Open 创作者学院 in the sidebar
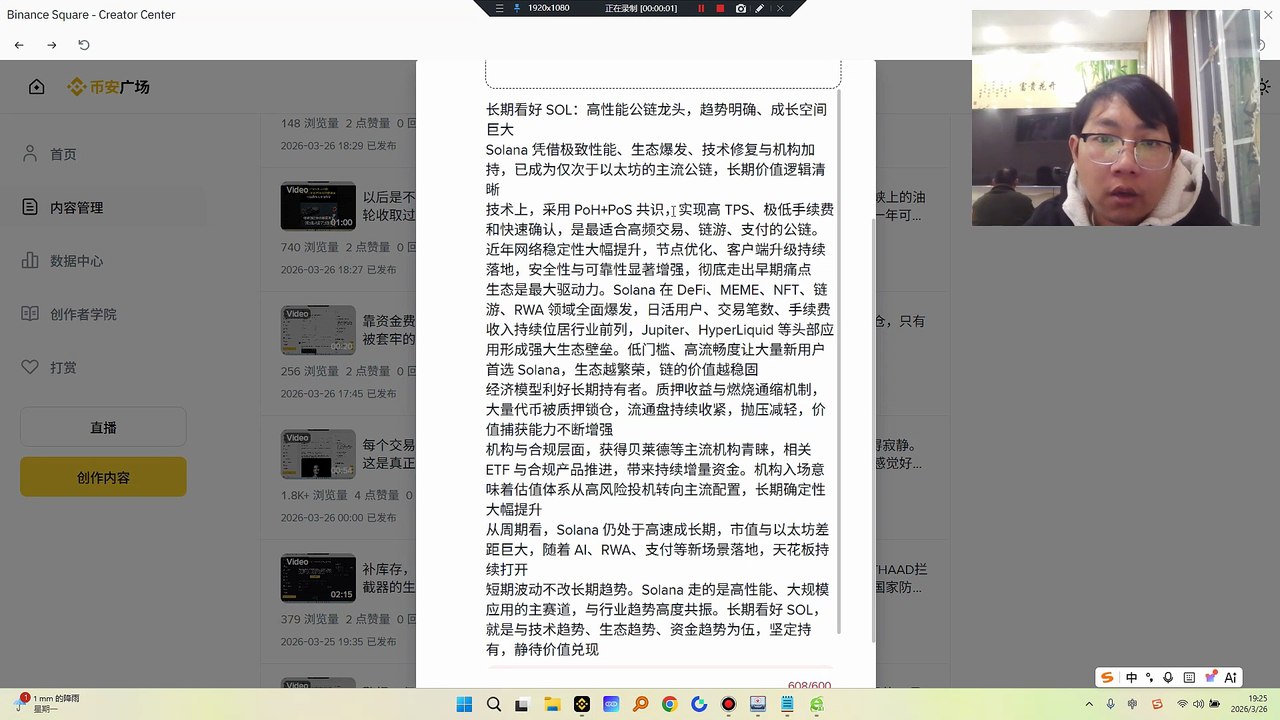 click(x=83, y=314)
